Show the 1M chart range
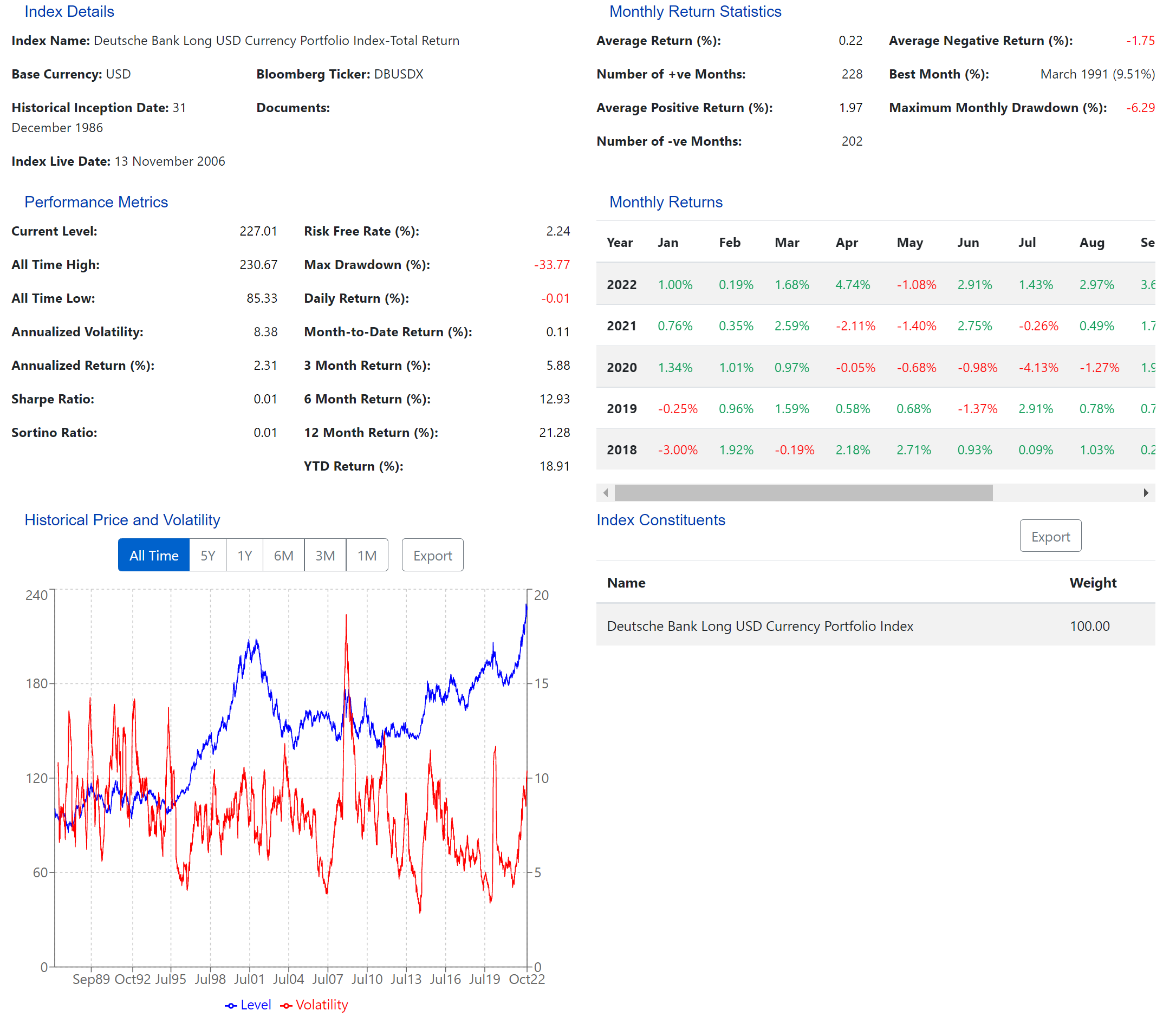1176x1017 pixels. 367,555
